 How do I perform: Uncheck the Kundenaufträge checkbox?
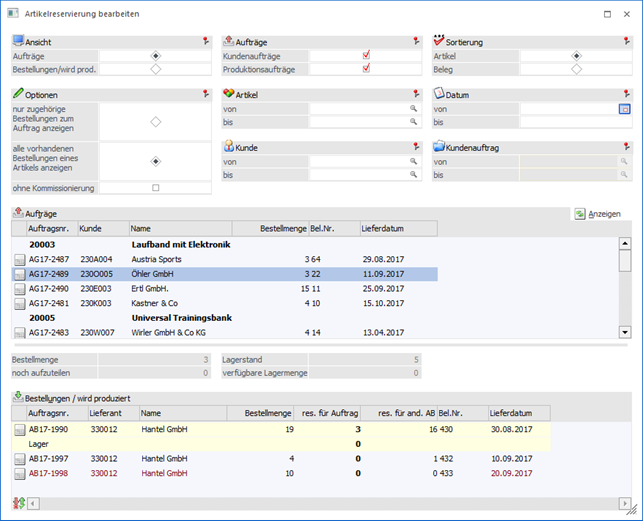click(366, 56)
